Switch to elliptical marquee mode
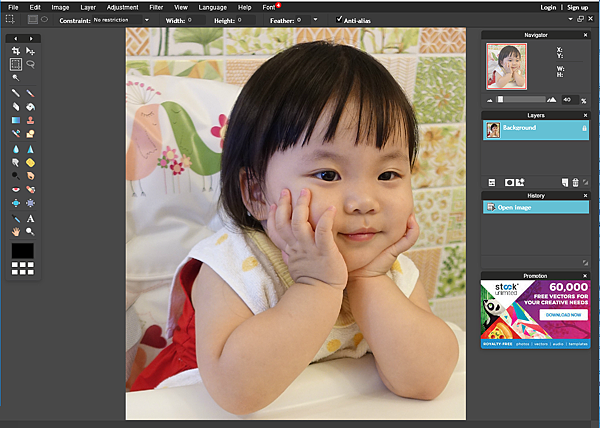The width and height of the screenshot is (600, 428). pyautogui.click(x=45, y=19)
